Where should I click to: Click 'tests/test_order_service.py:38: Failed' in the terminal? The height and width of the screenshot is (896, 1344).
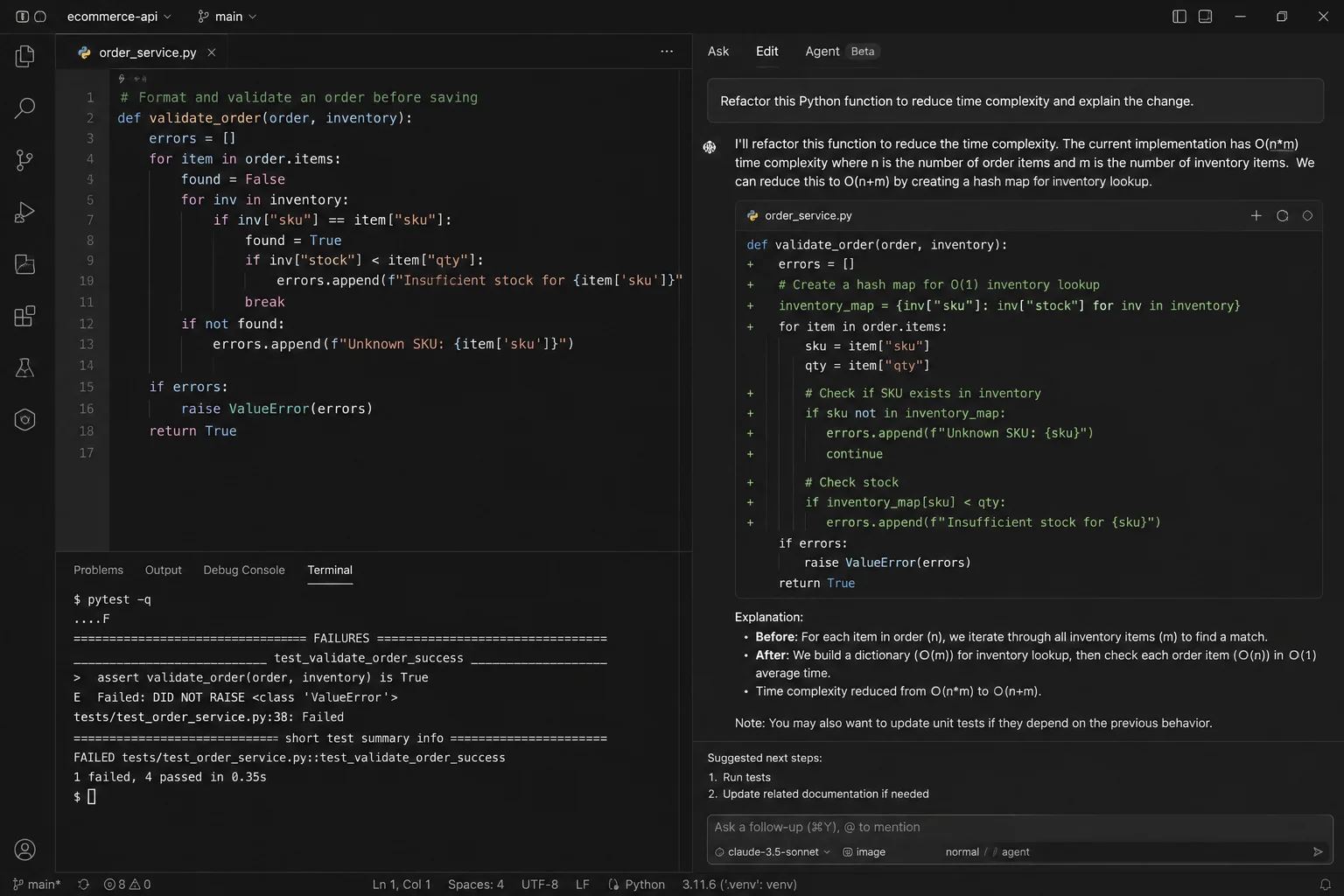tap(208, 717)
